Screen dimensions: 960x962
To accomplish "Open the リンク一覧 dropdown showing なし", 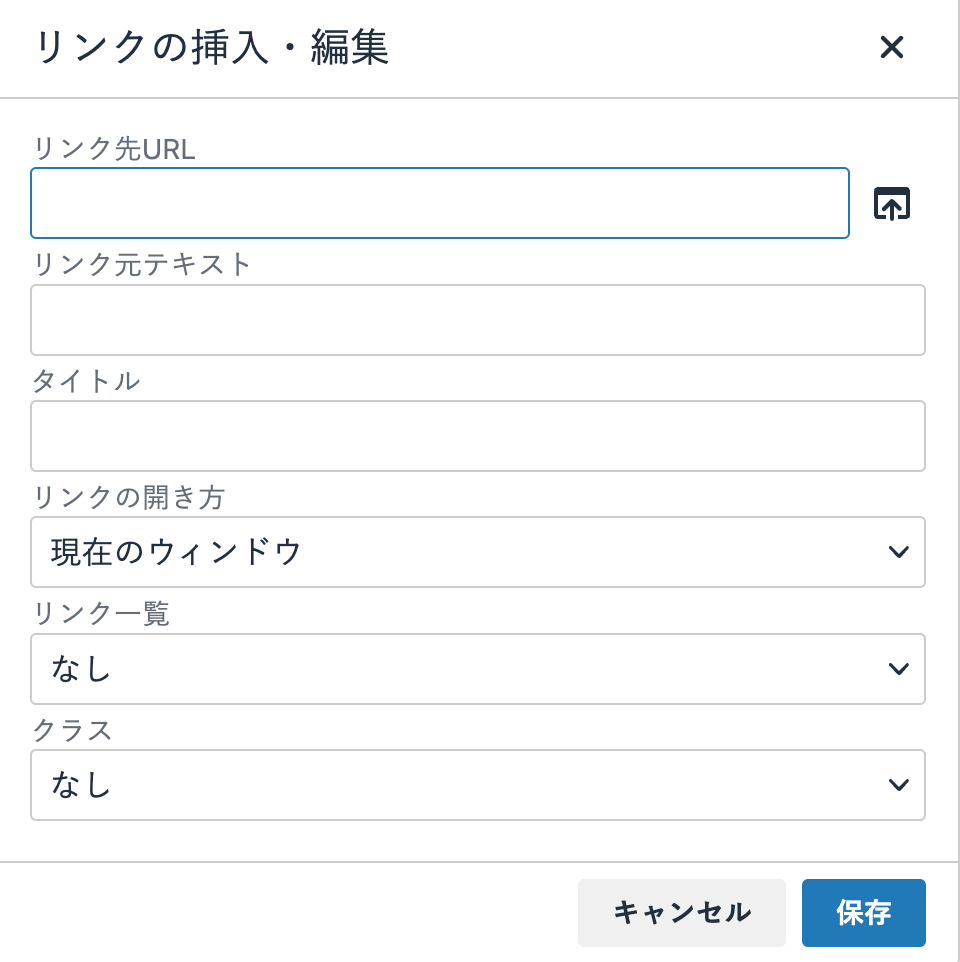I will (477, 669).
